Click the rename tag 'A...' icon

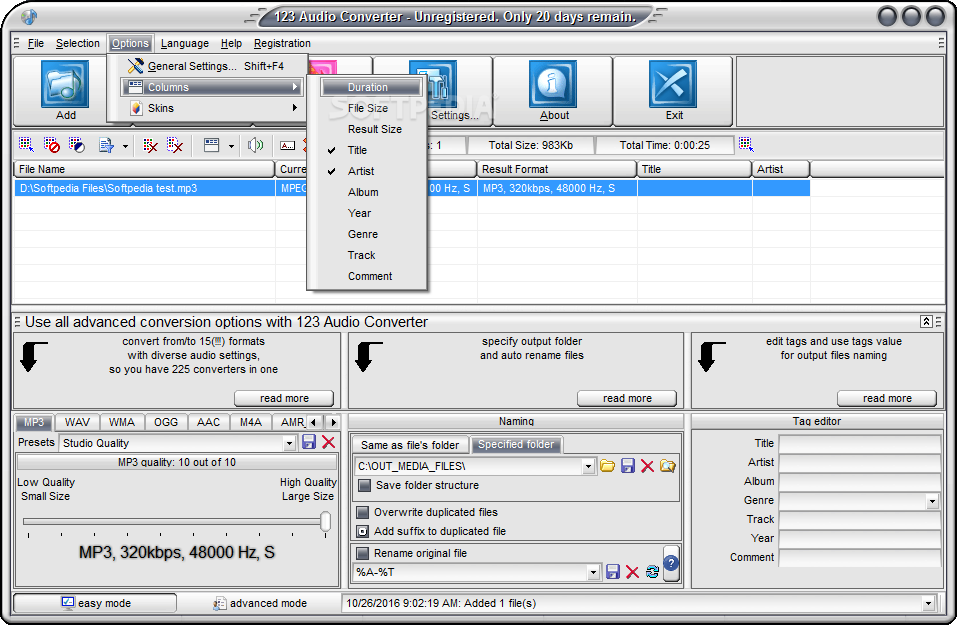287,145
